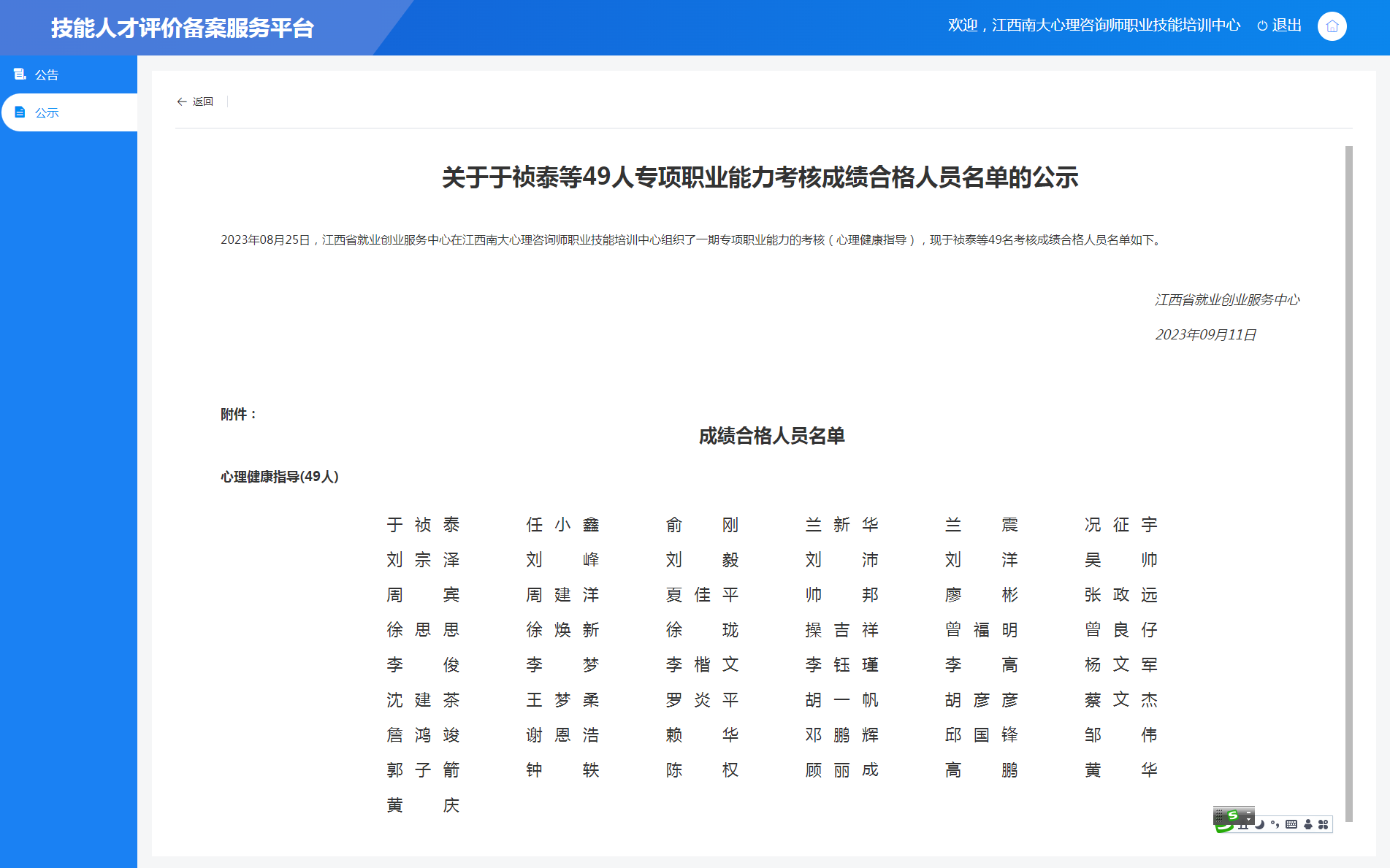1390x868 pixels.
Task: Click the 公告 announcement icon in the sidebar
Action: pos(20,74)
